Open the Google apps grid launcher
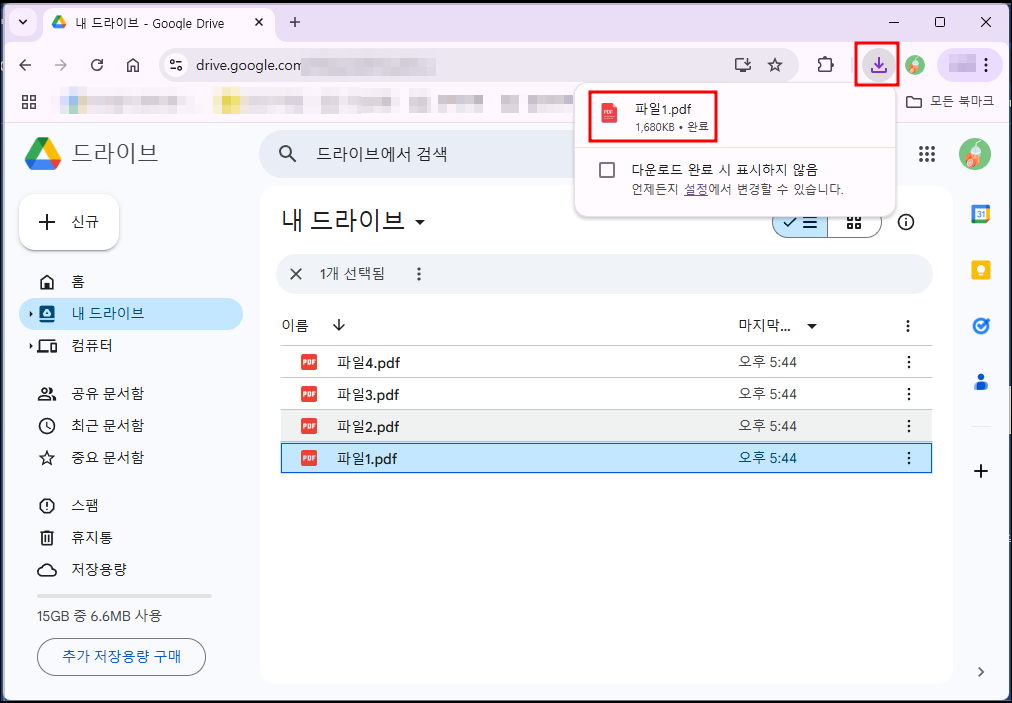The height and width of the screenshot is (703, 1012). tap(927, 154)
